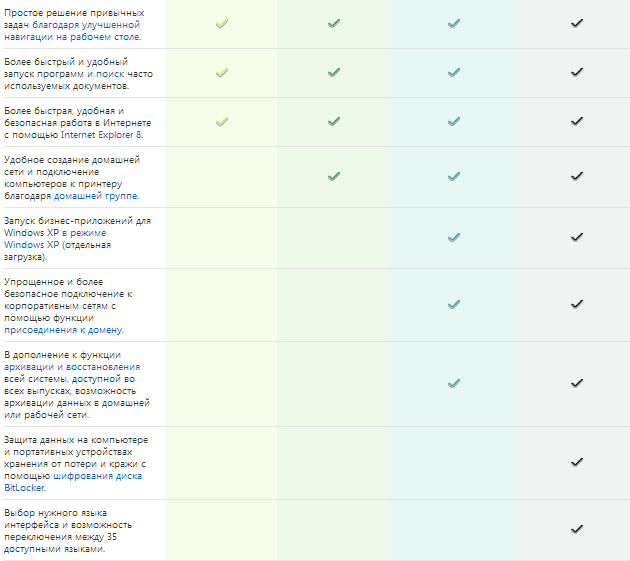Select text 'Удобное создание домашней'
630x561 pixels.
point(72,160)
